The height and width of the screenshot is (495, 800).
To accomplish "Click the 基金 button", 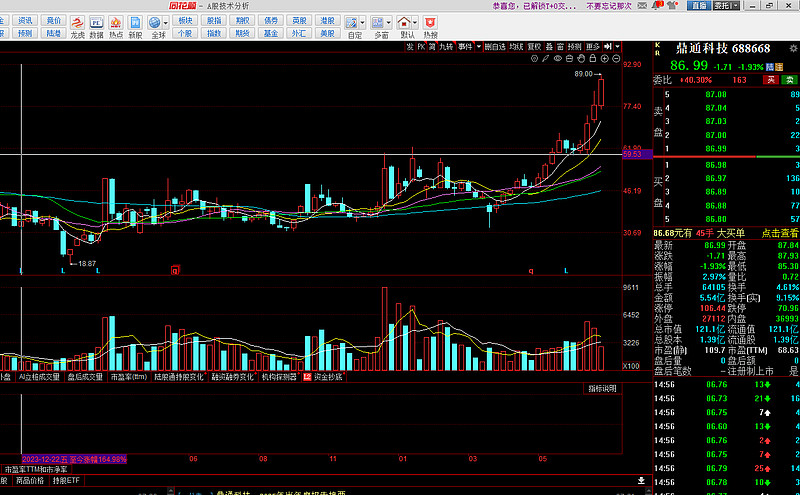I will pos(271,34).
